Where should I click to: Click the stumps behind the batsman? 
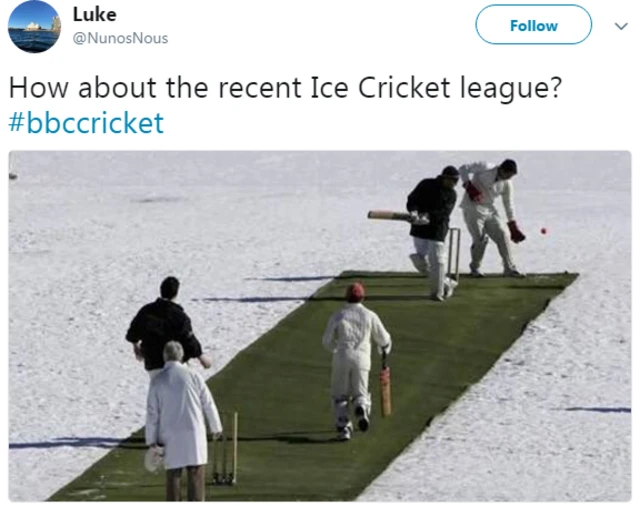click(453, 253)
